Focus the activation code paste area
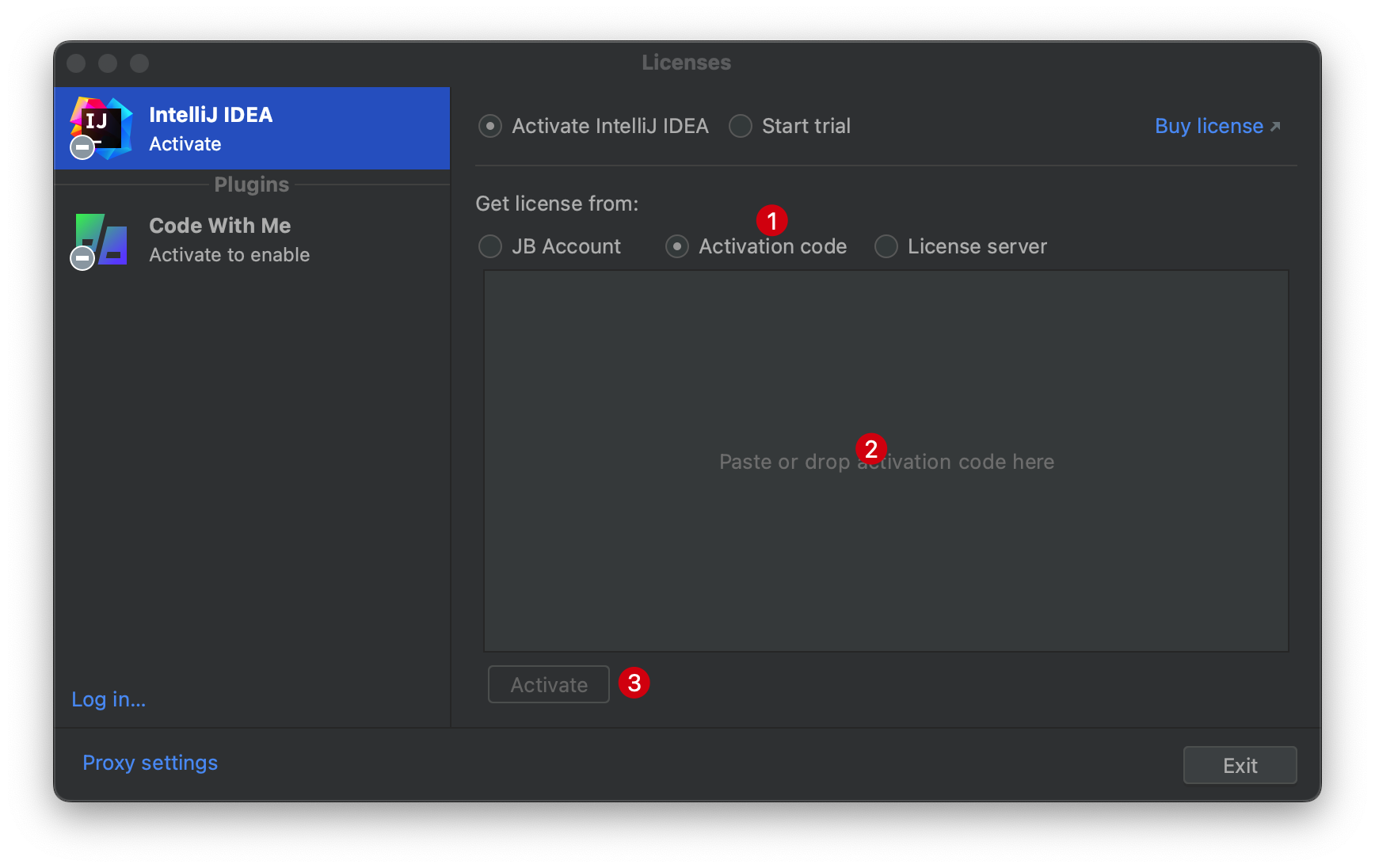Screen dimensions: 1375x868 (886, 462)
